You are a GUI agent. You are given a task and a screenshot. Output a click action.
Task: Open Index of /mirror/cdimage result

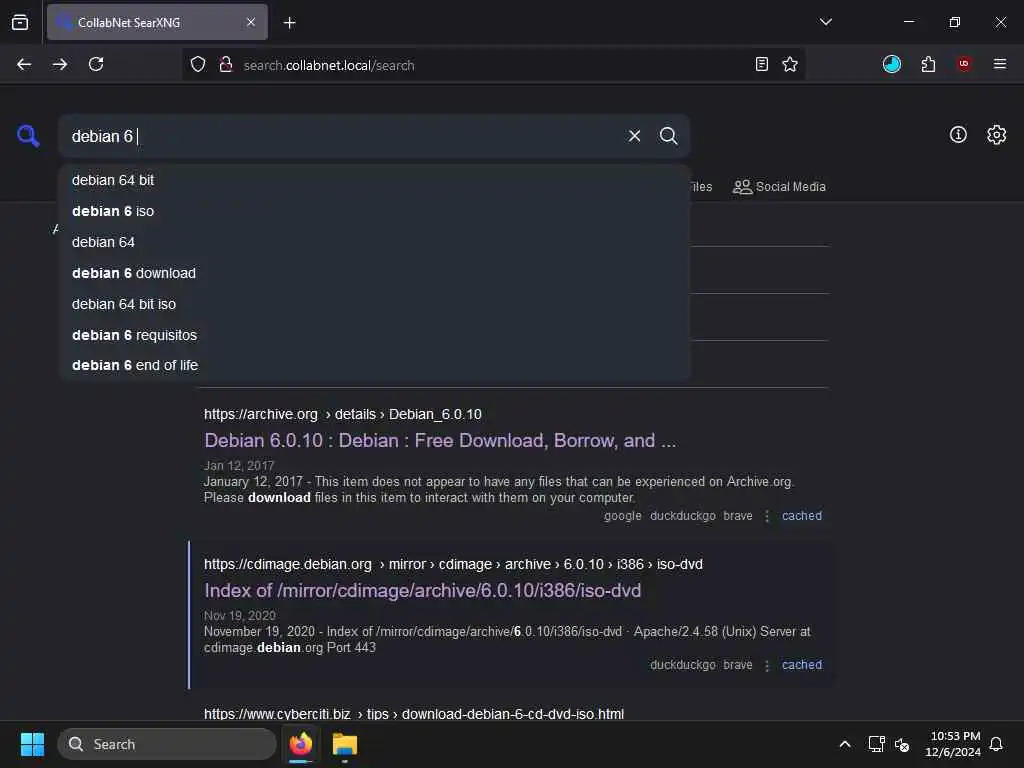(x=423, y=591)
